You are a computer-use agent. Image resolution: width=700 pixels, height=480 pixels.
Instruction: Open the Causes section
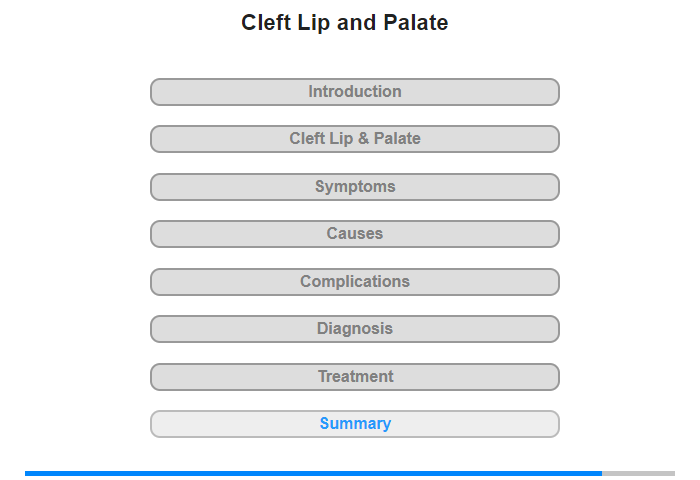[355, 234]
